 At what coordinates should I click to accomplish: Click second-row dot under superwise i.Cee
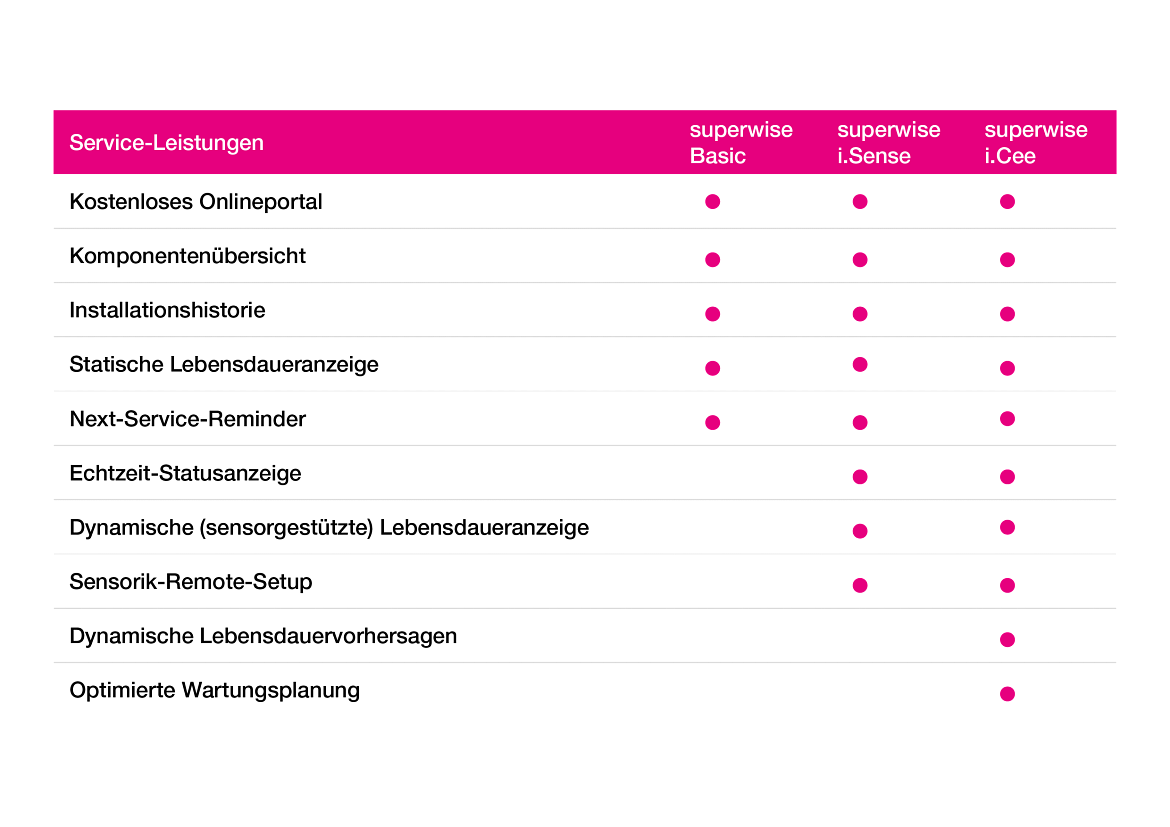(x=1007, y=260)
